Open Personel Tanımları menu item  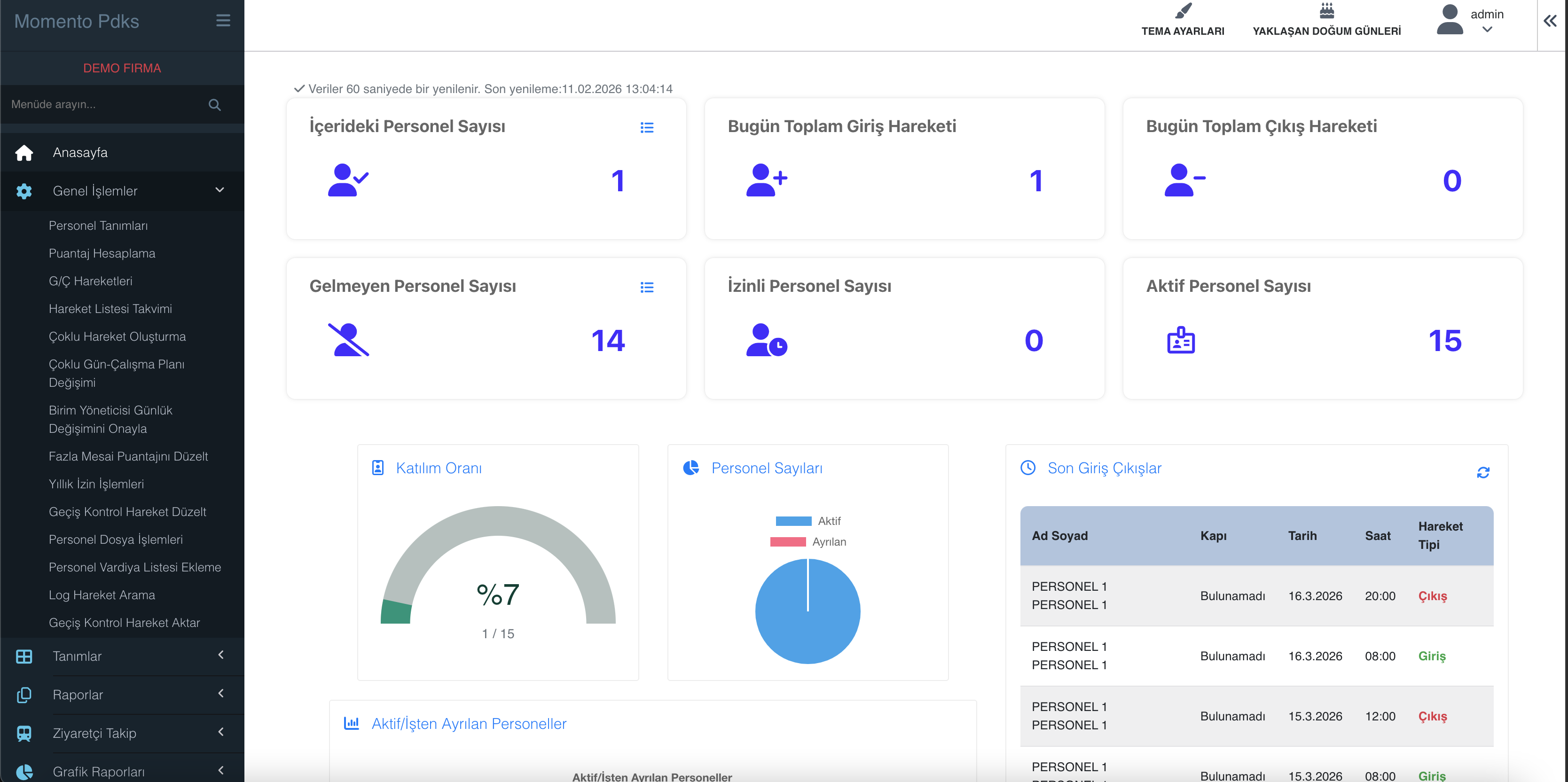coord(98,226)
